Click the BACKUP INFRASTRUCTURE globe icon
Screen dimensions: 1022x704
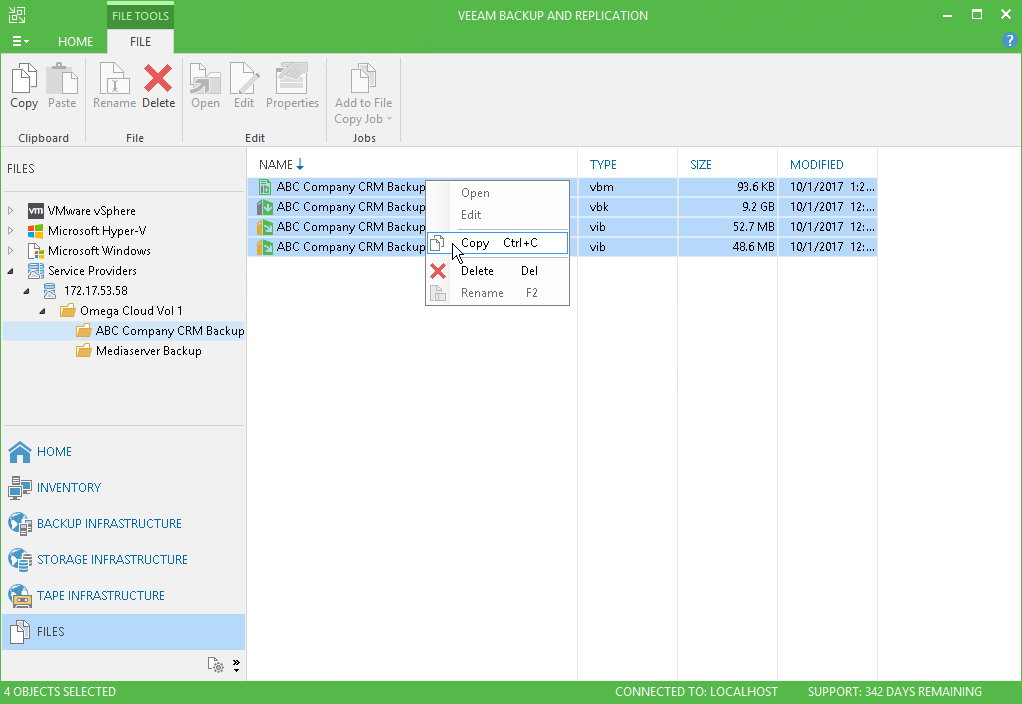click(20, 523)
